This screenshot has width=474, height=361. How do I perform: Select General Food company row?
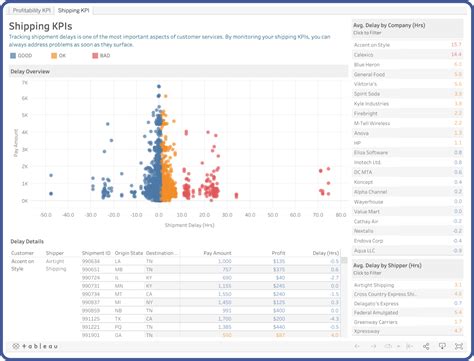pyautogui.click(x=408, y=74)
